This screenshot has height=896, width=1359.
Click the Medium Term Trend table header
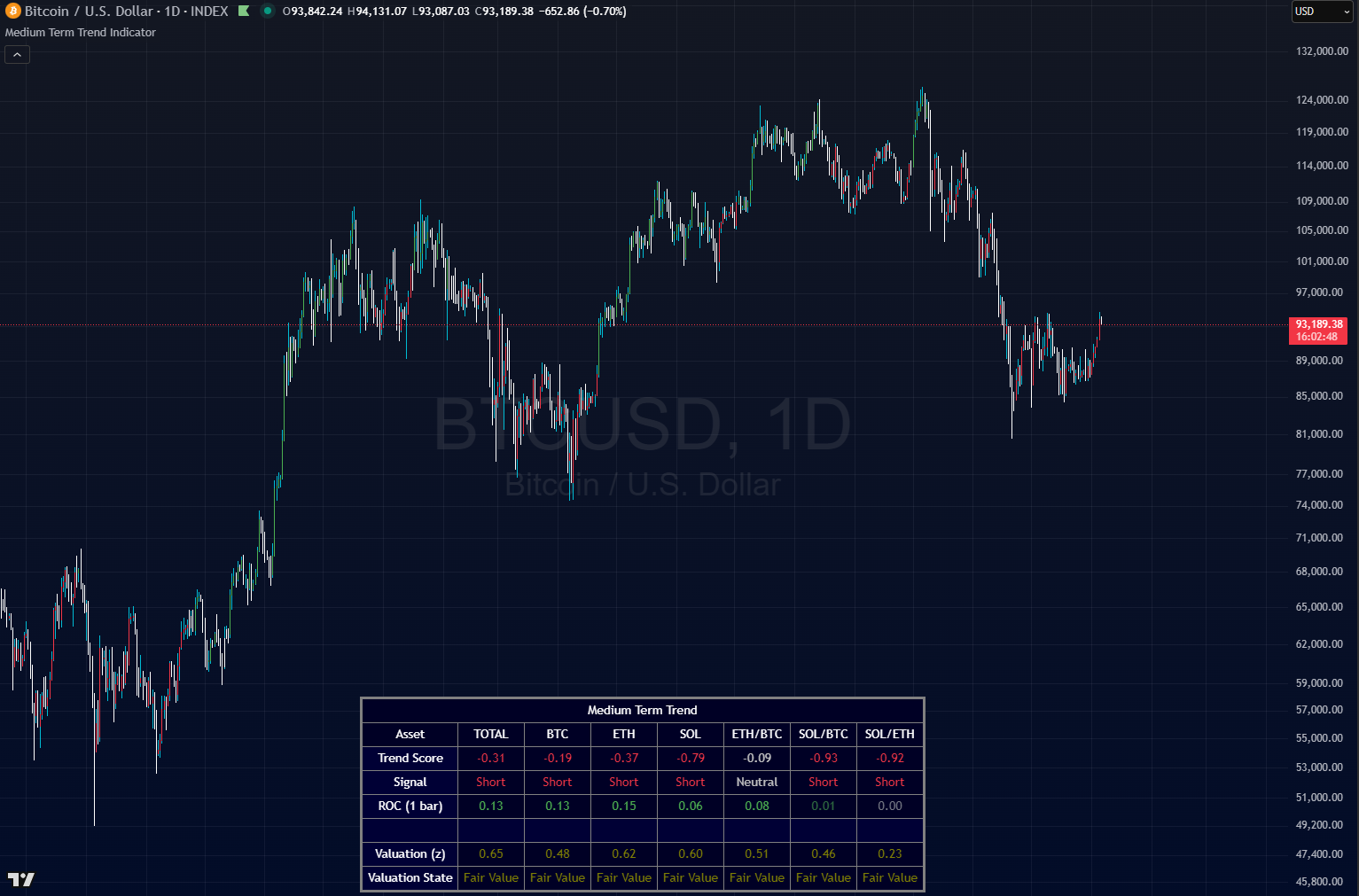641,710
